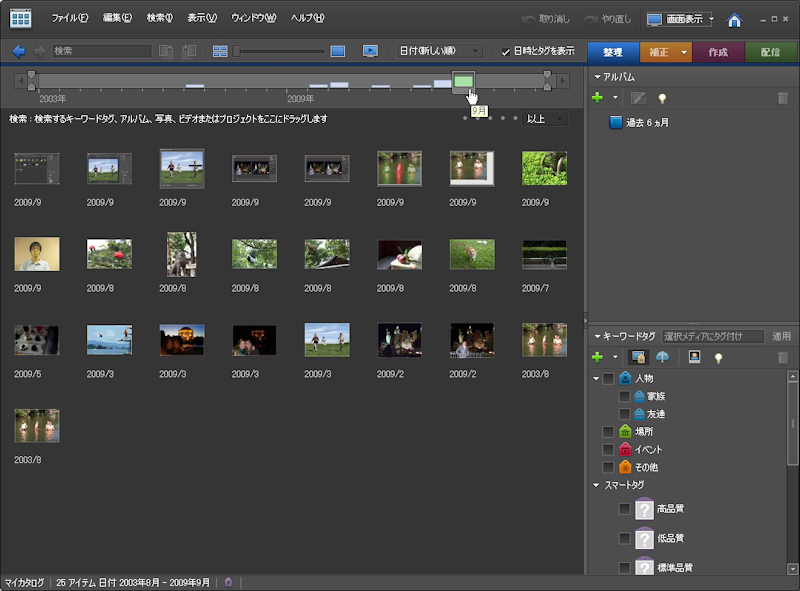The image size is (800, 591).
Task: Click the single photo view icon
Action: (x=338, y=51)
